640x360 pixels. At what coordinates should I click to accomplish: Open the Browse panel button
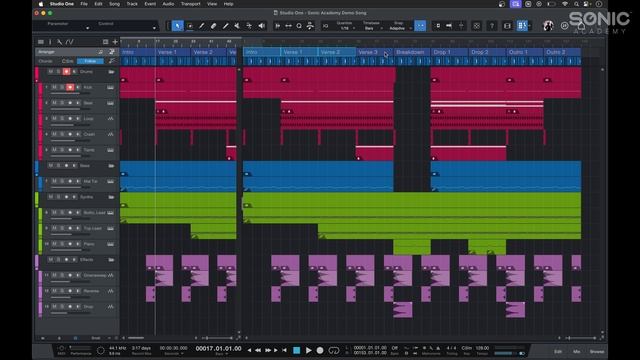[596, 351]
